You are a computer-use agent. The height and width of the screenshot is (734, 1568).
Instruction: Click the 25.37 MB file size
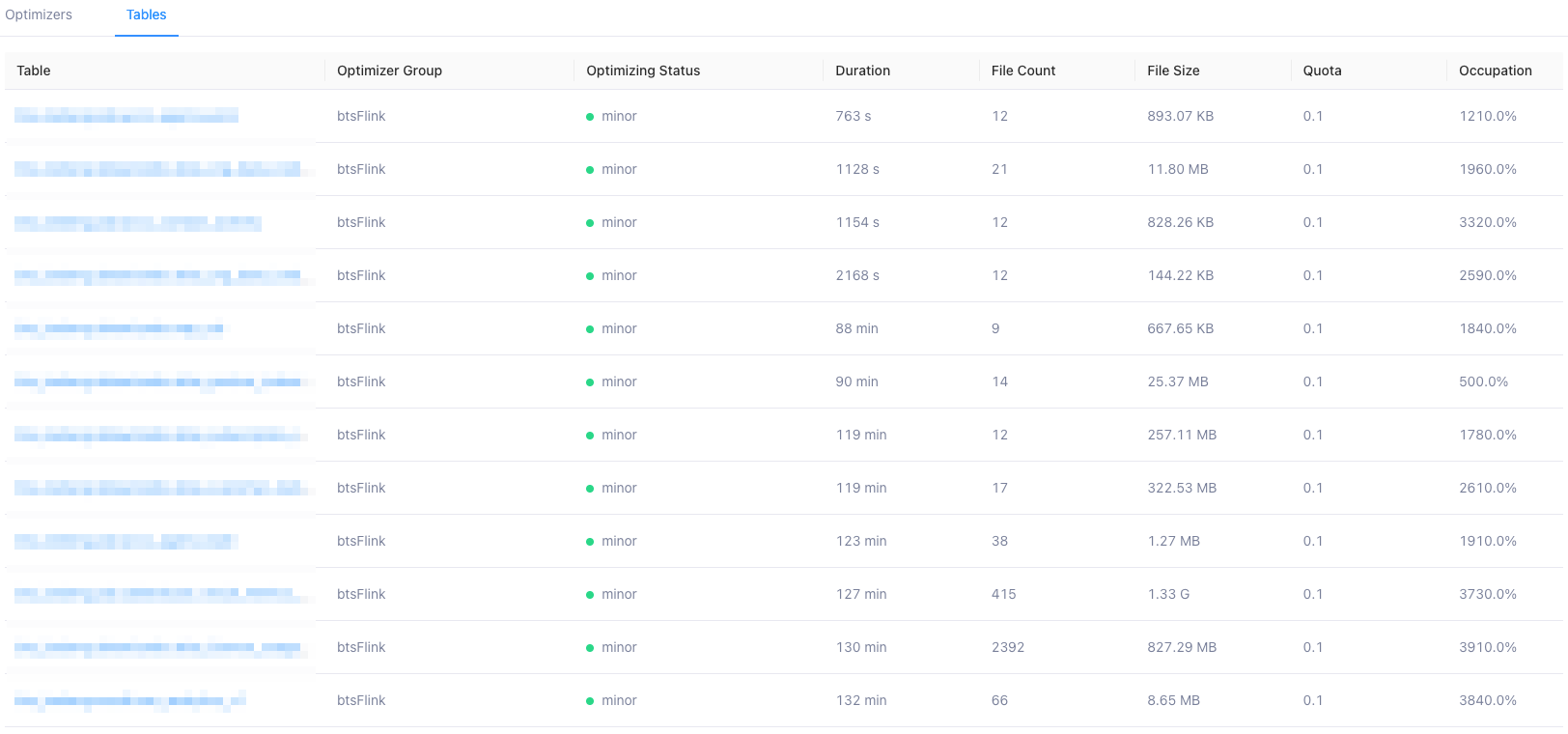[1178, 381]
